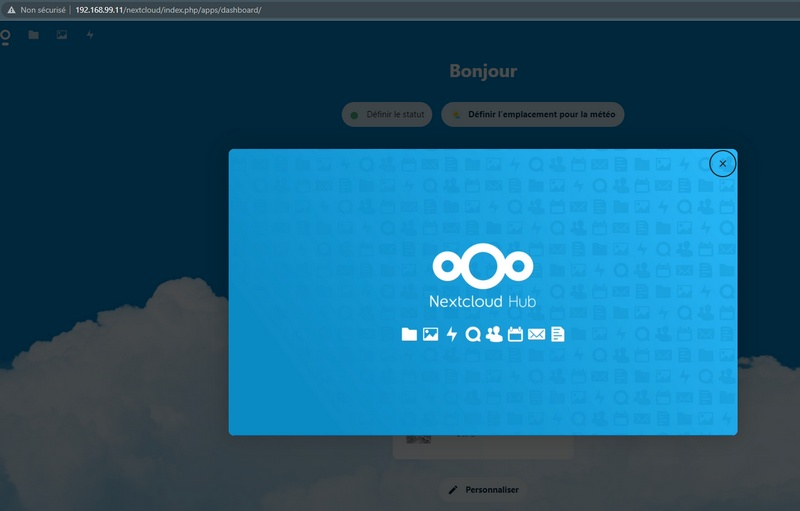Click the text document icon in the dialog
800x511 pixels.
click(x=558, y=334)
